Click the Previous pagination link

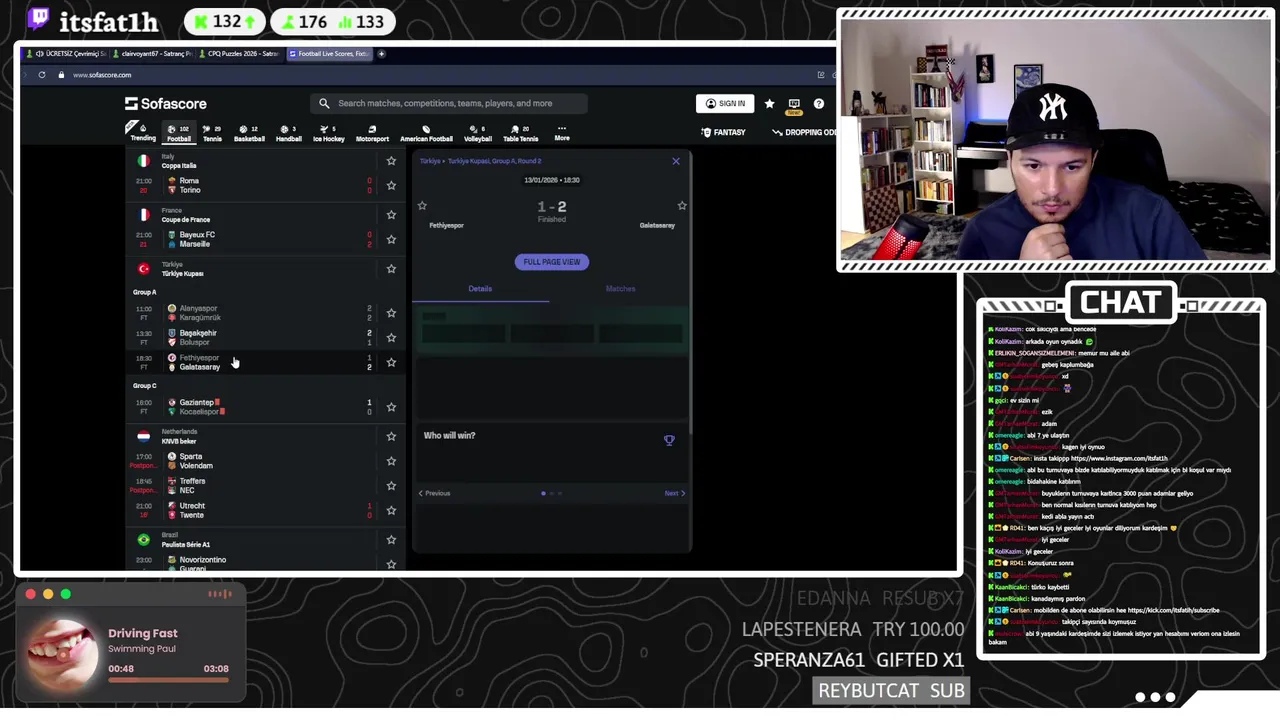434,493
